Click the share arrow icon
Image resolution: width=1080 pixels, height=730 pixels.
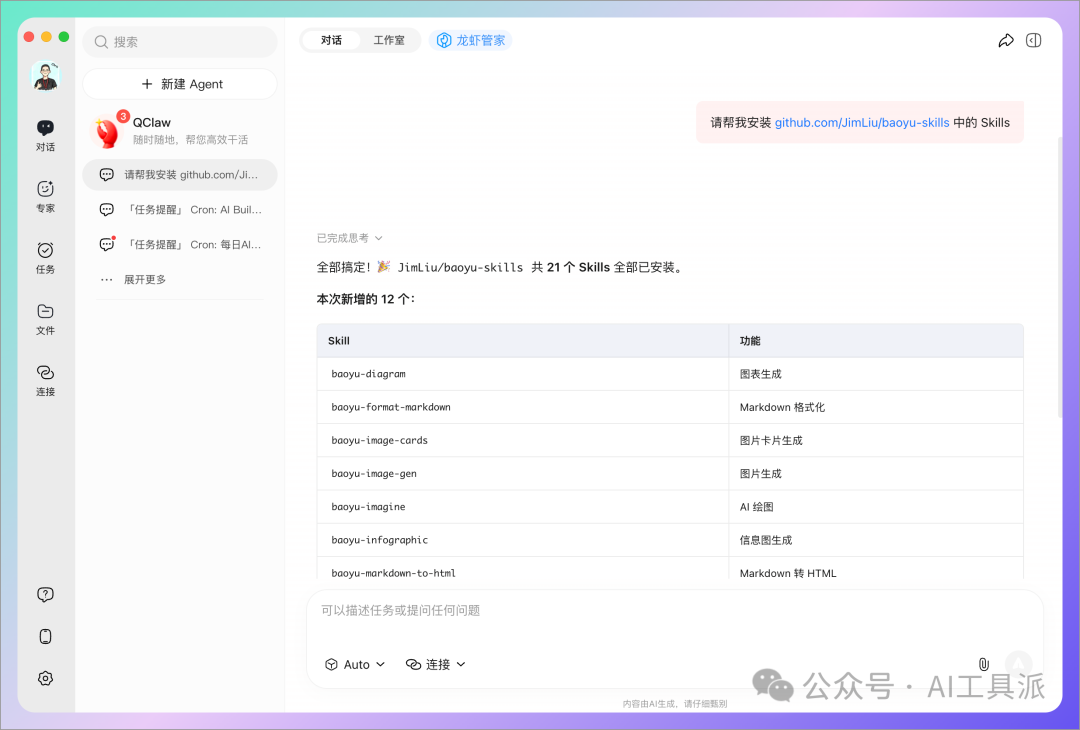(1006, 41)
